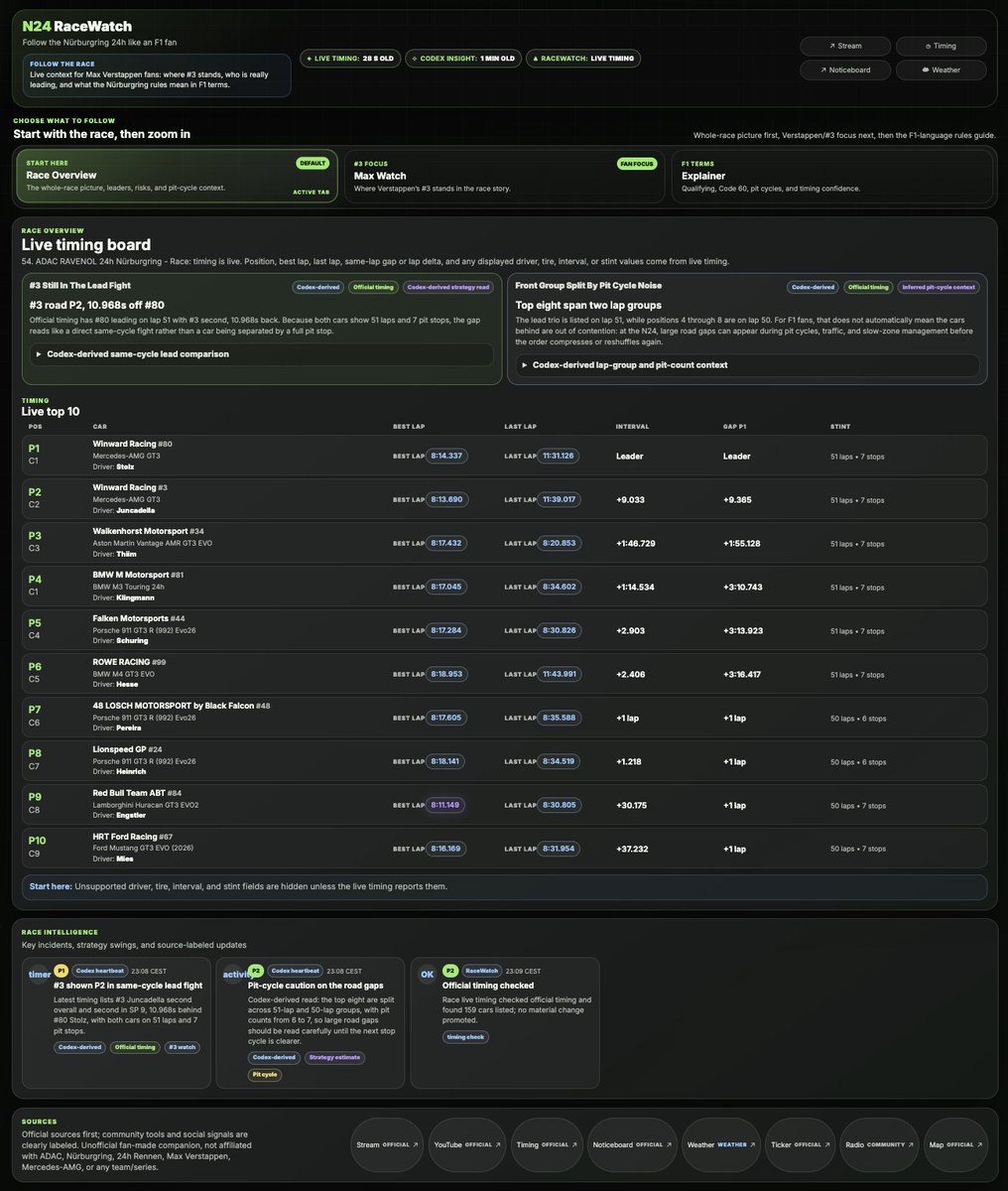The width and height of the screenshot is (1008, 1191).
Task: Open the Timing official source link
Action: 546,1144
